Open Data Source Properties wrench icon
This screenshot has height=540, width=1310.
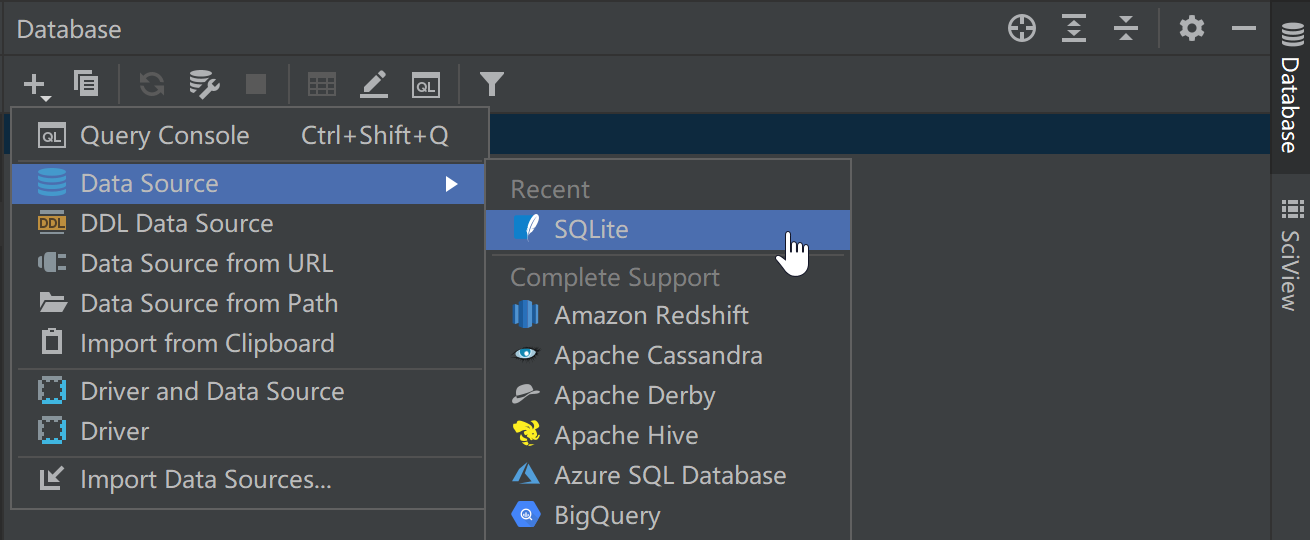[x=204, y=85]
